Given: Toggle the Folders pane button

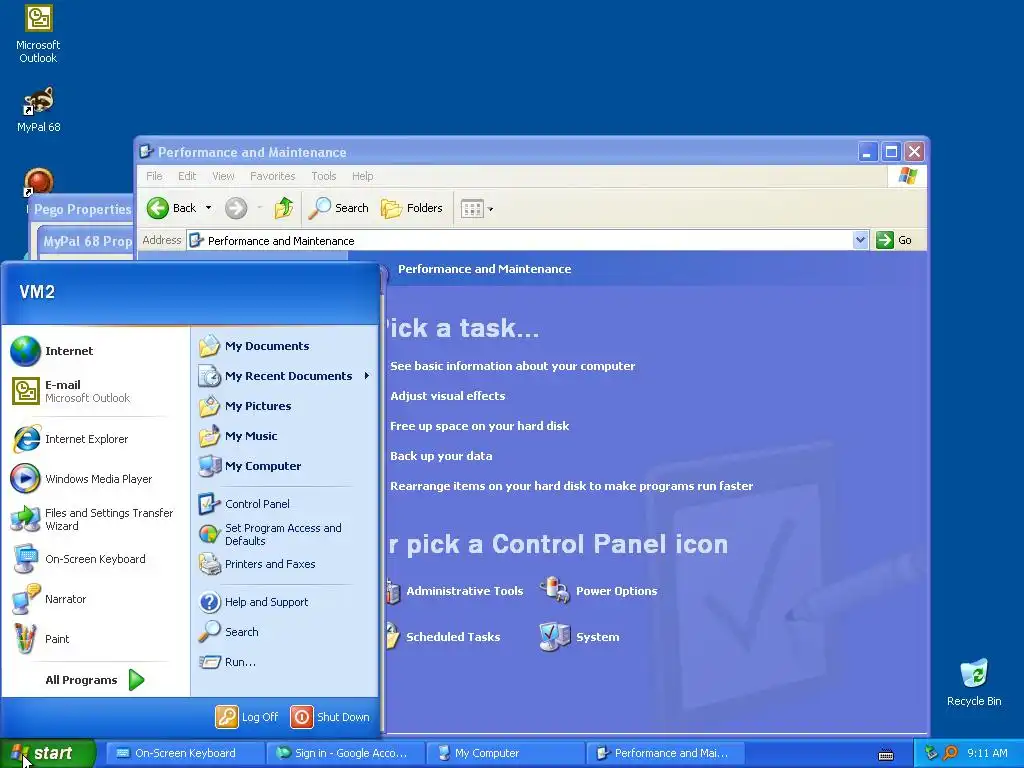Looking at the screenshot, I should tap(411, 208).
